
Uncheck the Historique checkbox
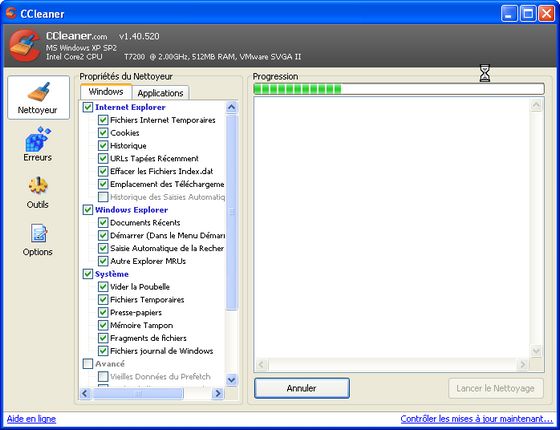(103, 146)
